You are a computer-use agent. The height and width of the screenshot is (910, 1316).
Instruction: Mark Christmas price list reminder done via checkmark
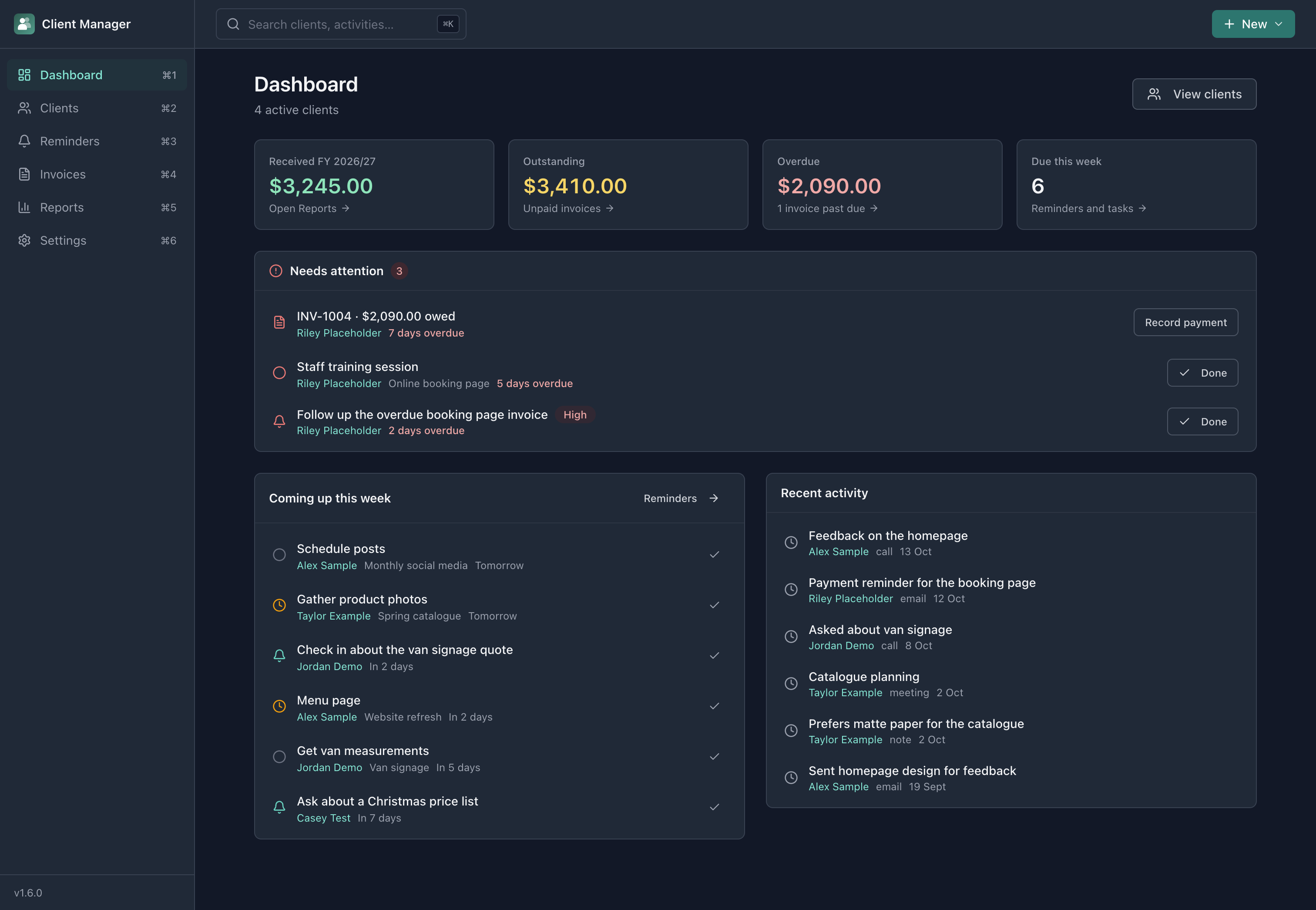[x=714, y=807]
